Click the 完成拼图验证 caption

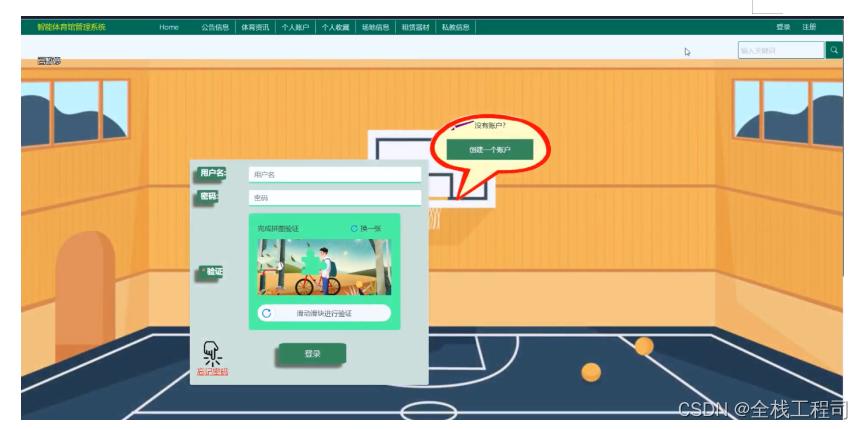pyautogui.click(x=278, y=229)
